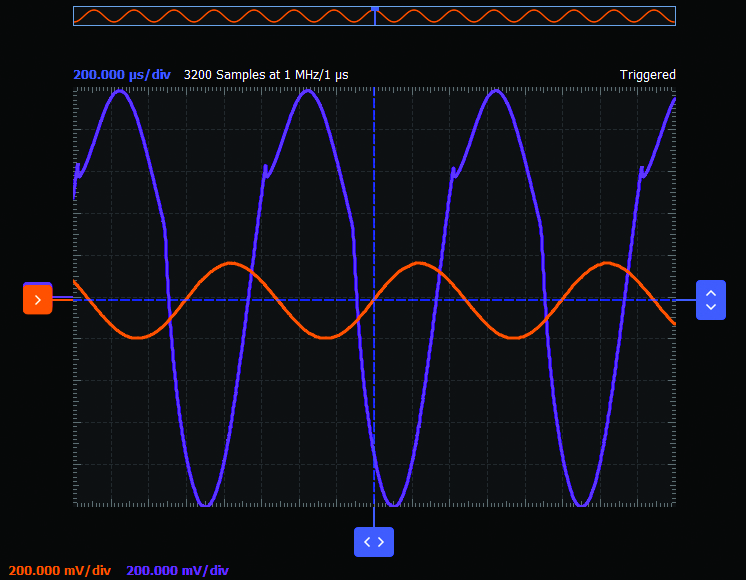Click the leftmost top peak of purple waveform
Screen dimensions: 746x580
pos(121,91)
